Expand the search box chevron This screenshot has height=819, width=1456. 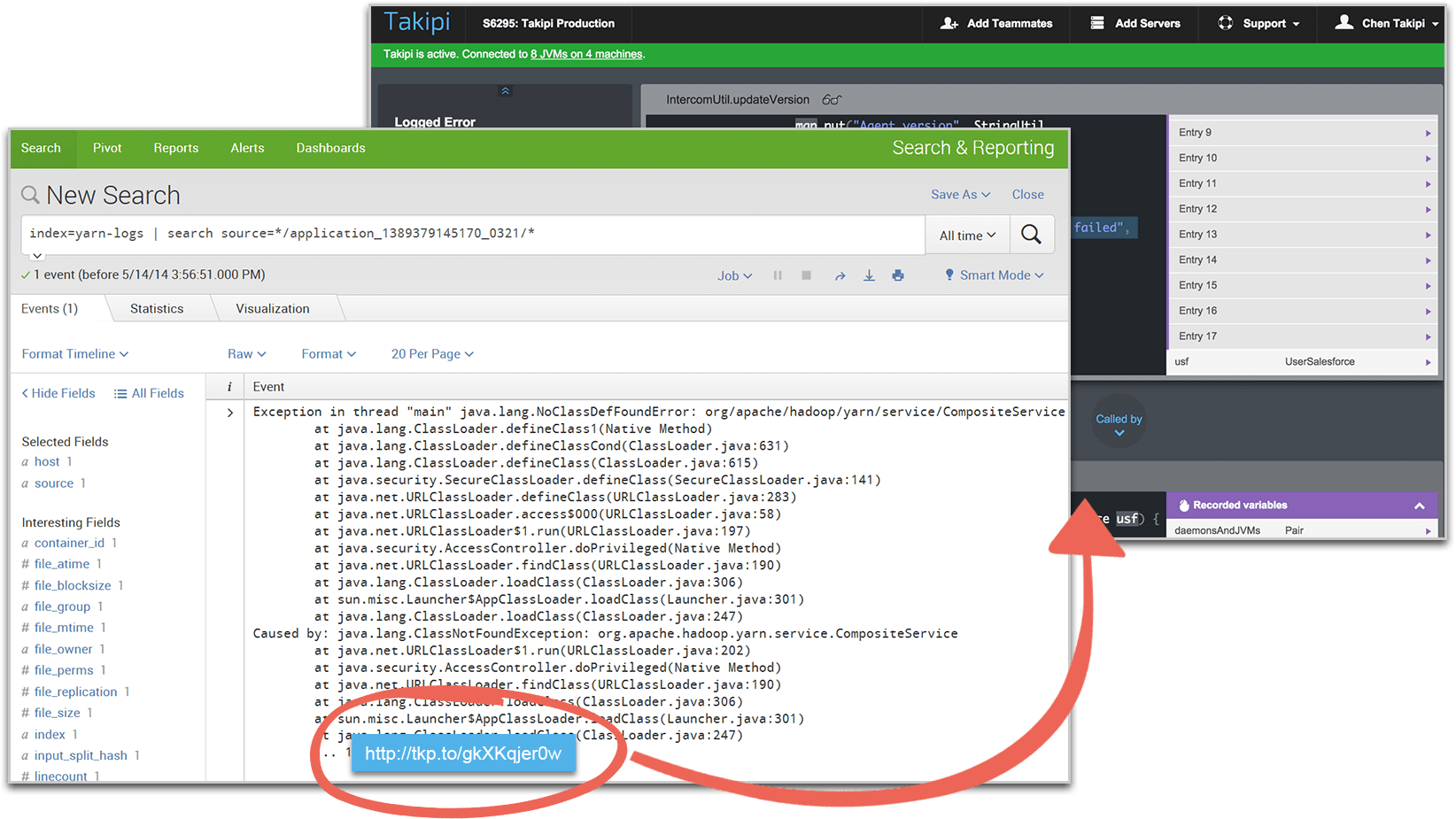(x=37, y=256)
